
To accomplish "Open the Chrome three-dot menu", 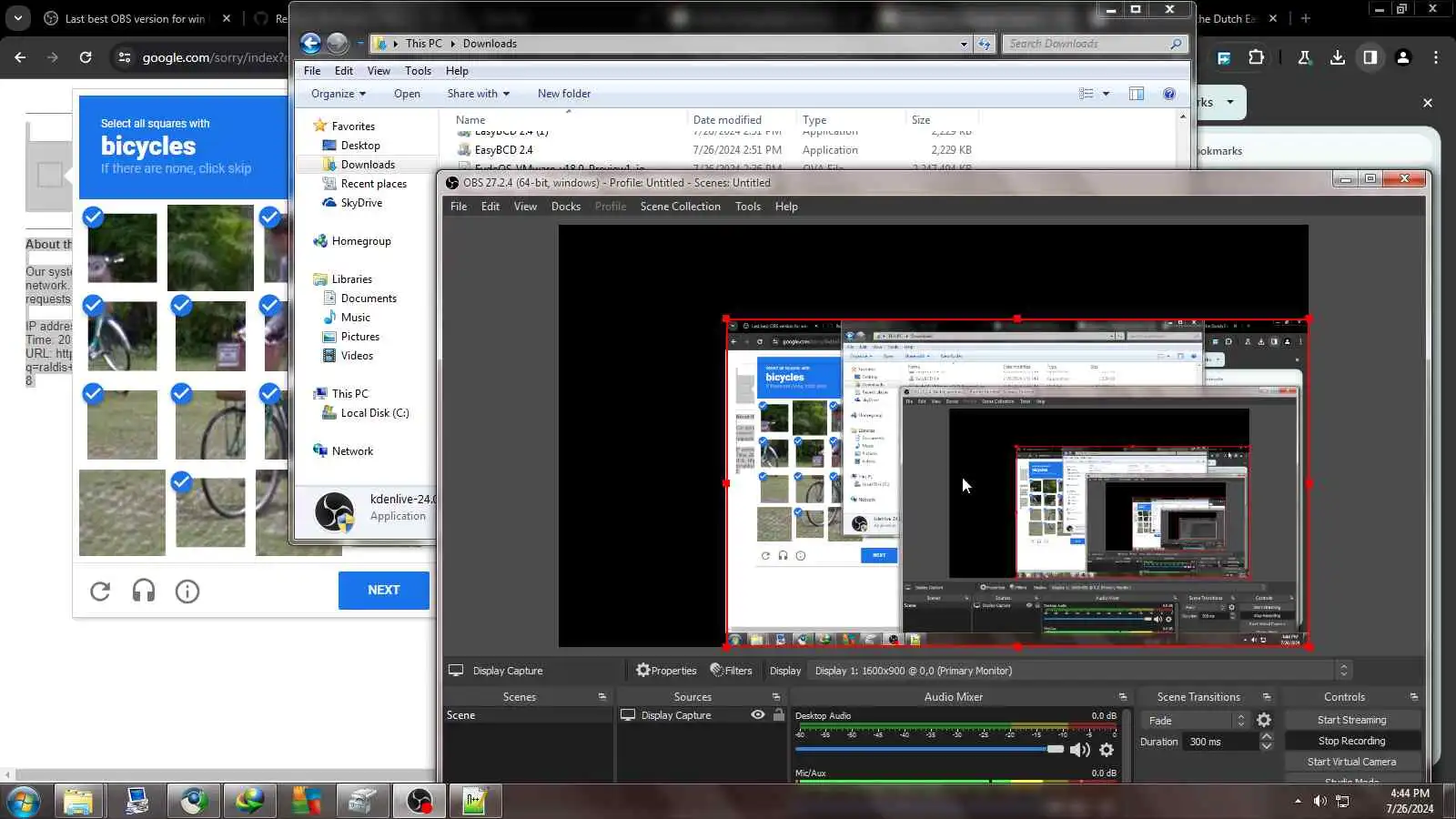I will pos(1436,57).
